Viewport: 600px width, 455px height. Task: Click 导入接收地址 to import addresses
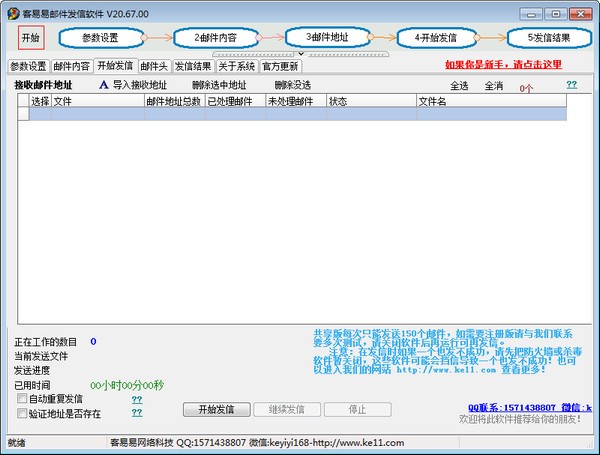coord(140,86)
